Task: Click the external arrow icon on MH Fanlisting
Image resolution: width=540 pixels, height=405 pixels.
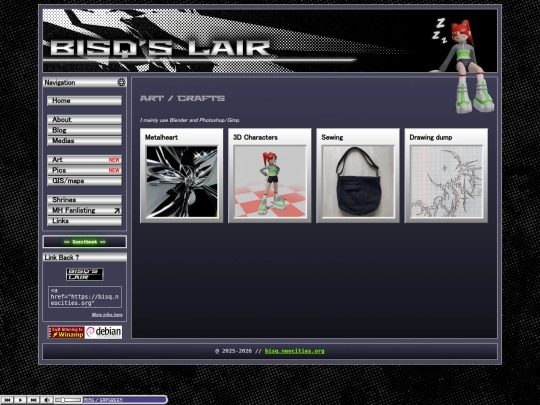Action: pyautogui.click(x=117, y=210)
